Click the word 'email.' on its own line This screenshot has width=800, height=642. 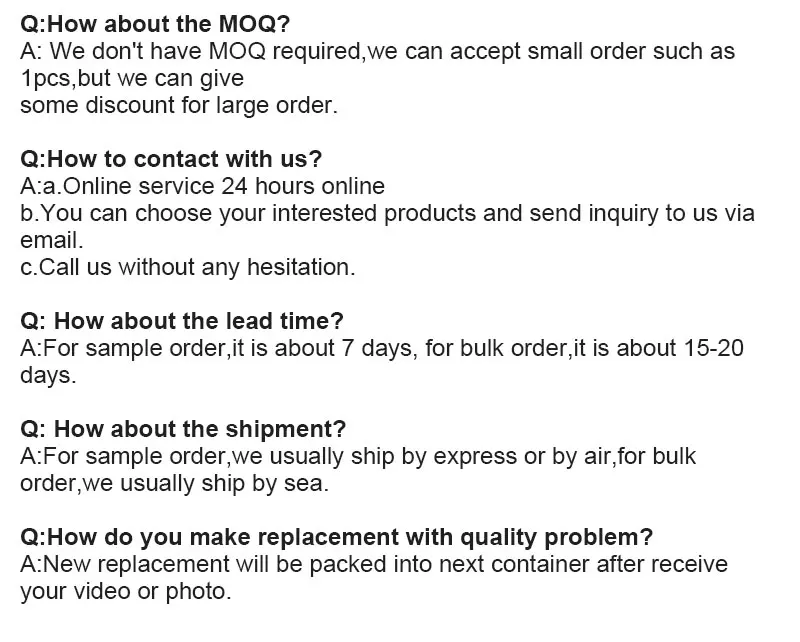pyautogui.click(x=52, y=240)
